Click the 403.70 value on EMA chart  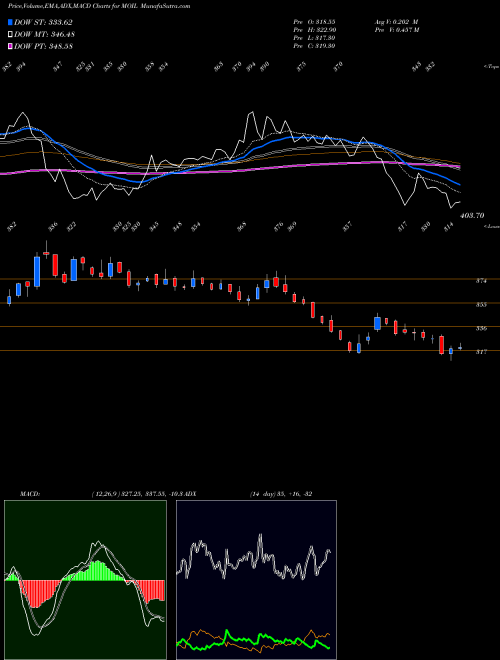coord(472,216)
